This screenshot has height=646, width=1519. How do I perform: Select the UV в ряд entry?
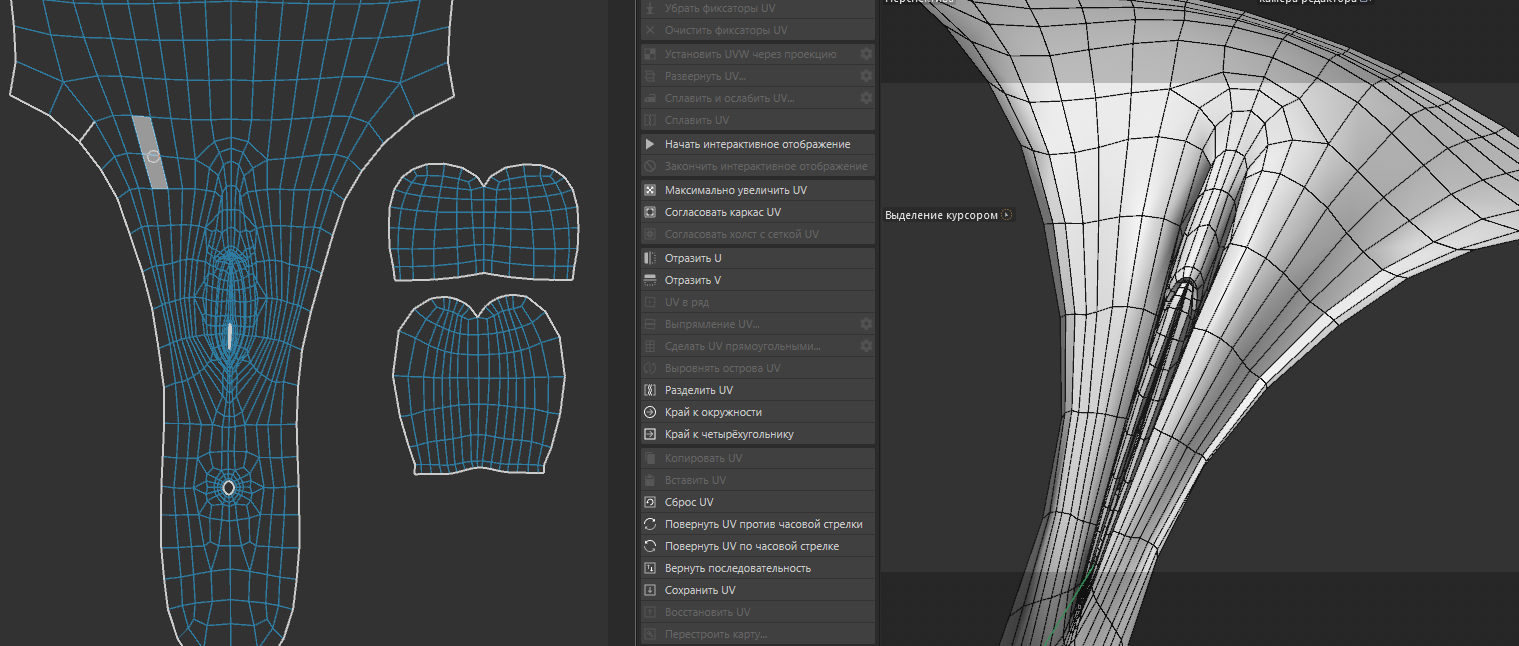[758, 302]
